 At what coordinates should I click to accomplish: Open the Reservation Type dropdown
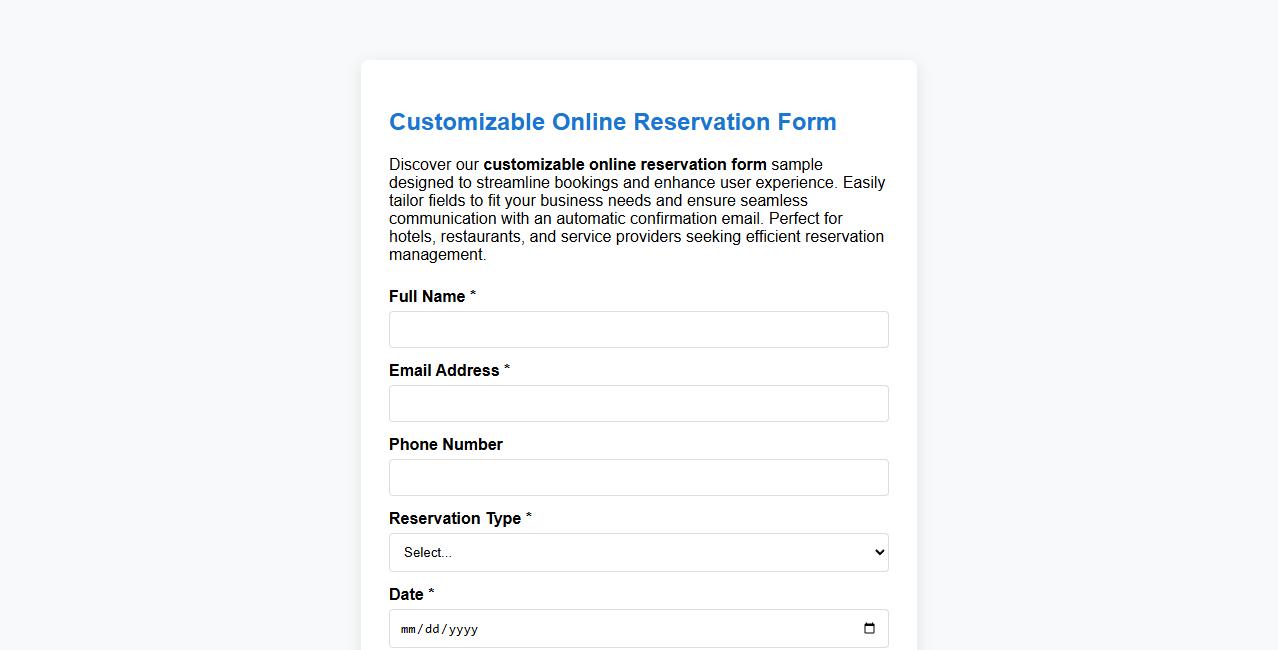[639, 552]
